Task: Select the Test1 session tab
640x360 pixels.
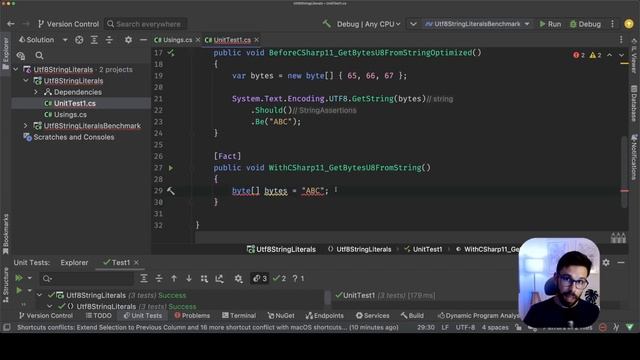Action: 117,262
